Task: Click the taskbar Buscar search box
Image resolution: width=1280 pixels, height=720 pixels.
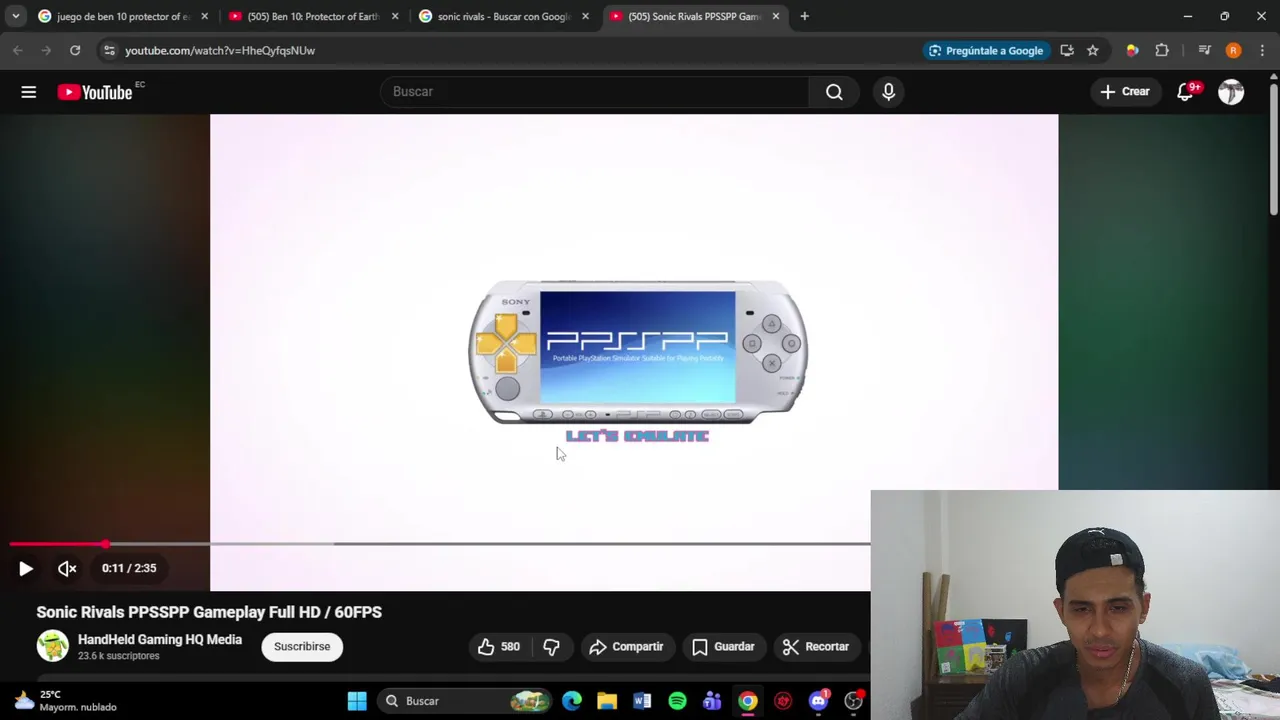Action: point(466,701)
